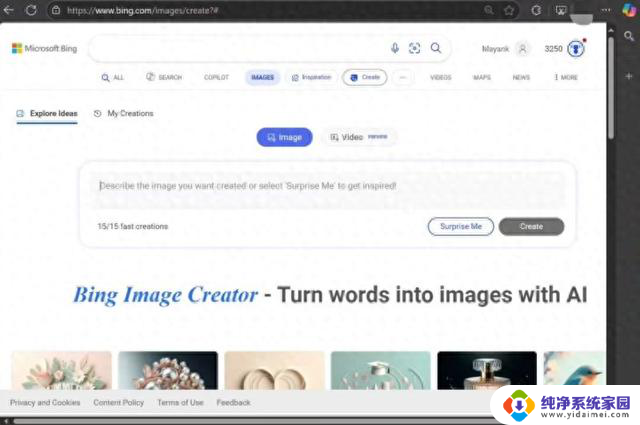Open the teal graduation cap thumbnail
The image size is (640, 425).
click(x=381, y=370)
